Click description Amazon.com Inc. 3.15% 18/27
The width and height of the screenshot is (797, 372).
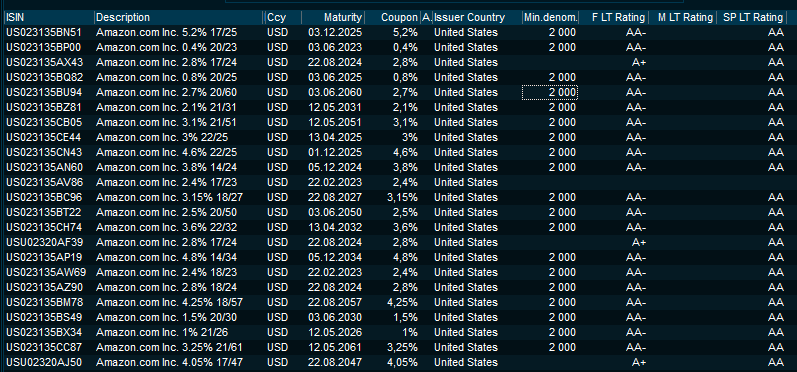click(x=169, y=197)
